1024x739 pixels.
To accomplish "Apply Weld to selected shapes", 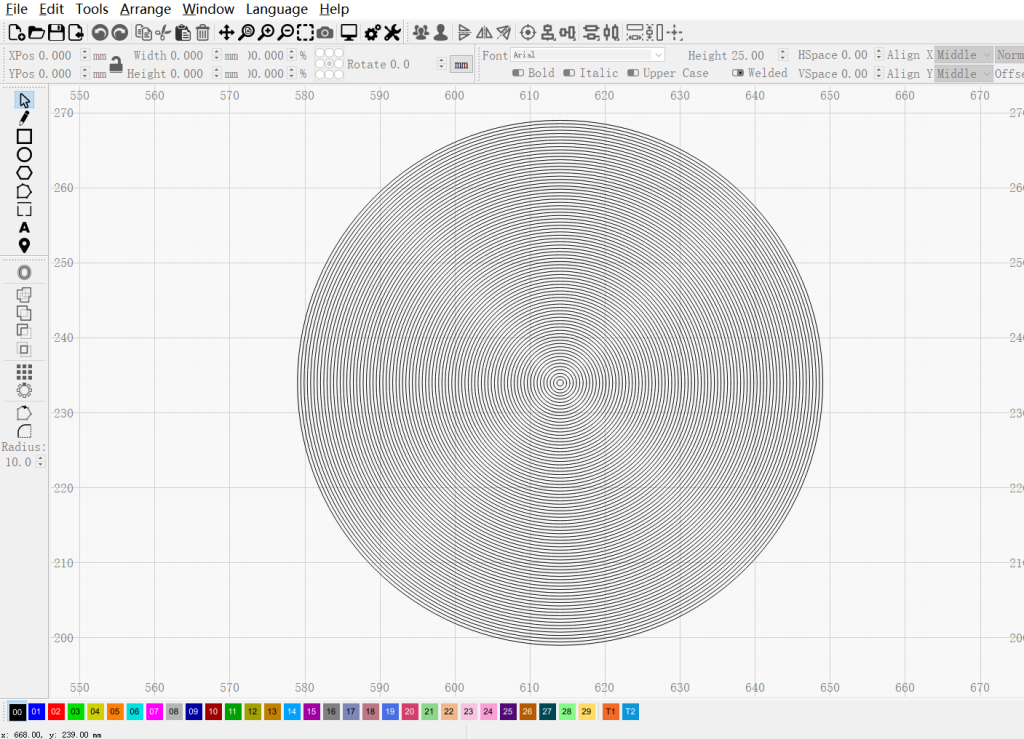I will tap(24, 295).
